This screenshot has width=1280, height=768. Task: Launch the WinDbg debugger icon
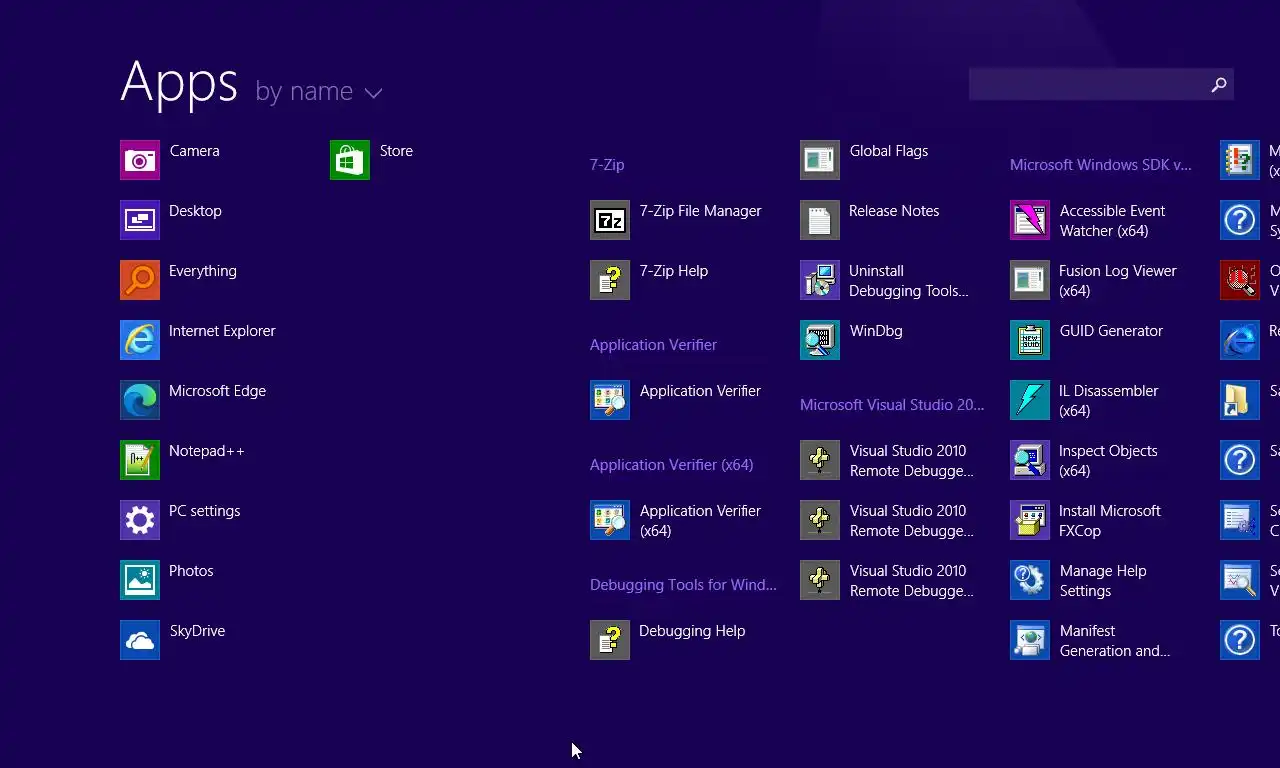pyautogui.click(x=820, y=340)
